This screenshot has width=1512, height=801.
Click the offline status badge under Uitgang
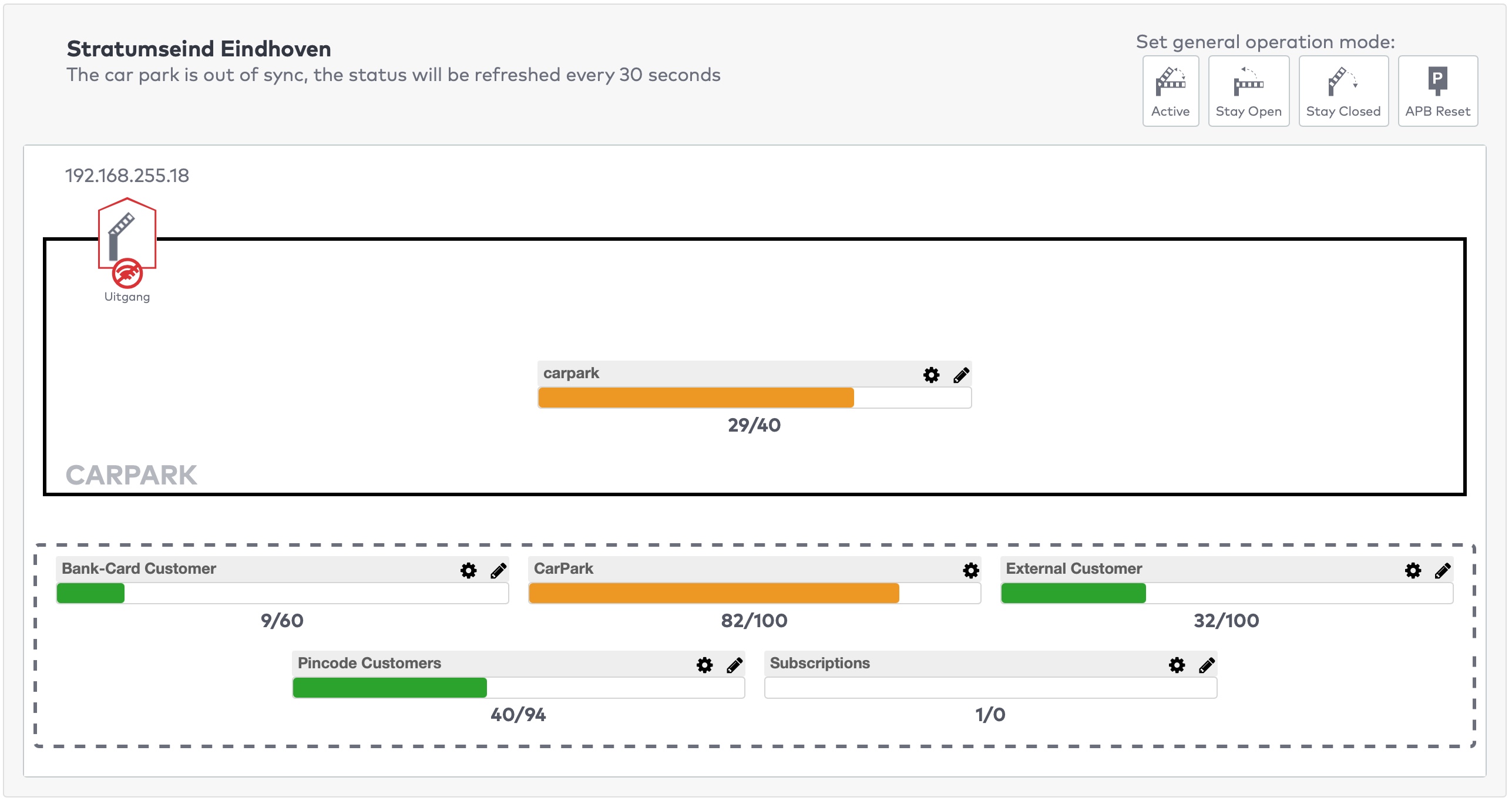[x=127, y=273]
